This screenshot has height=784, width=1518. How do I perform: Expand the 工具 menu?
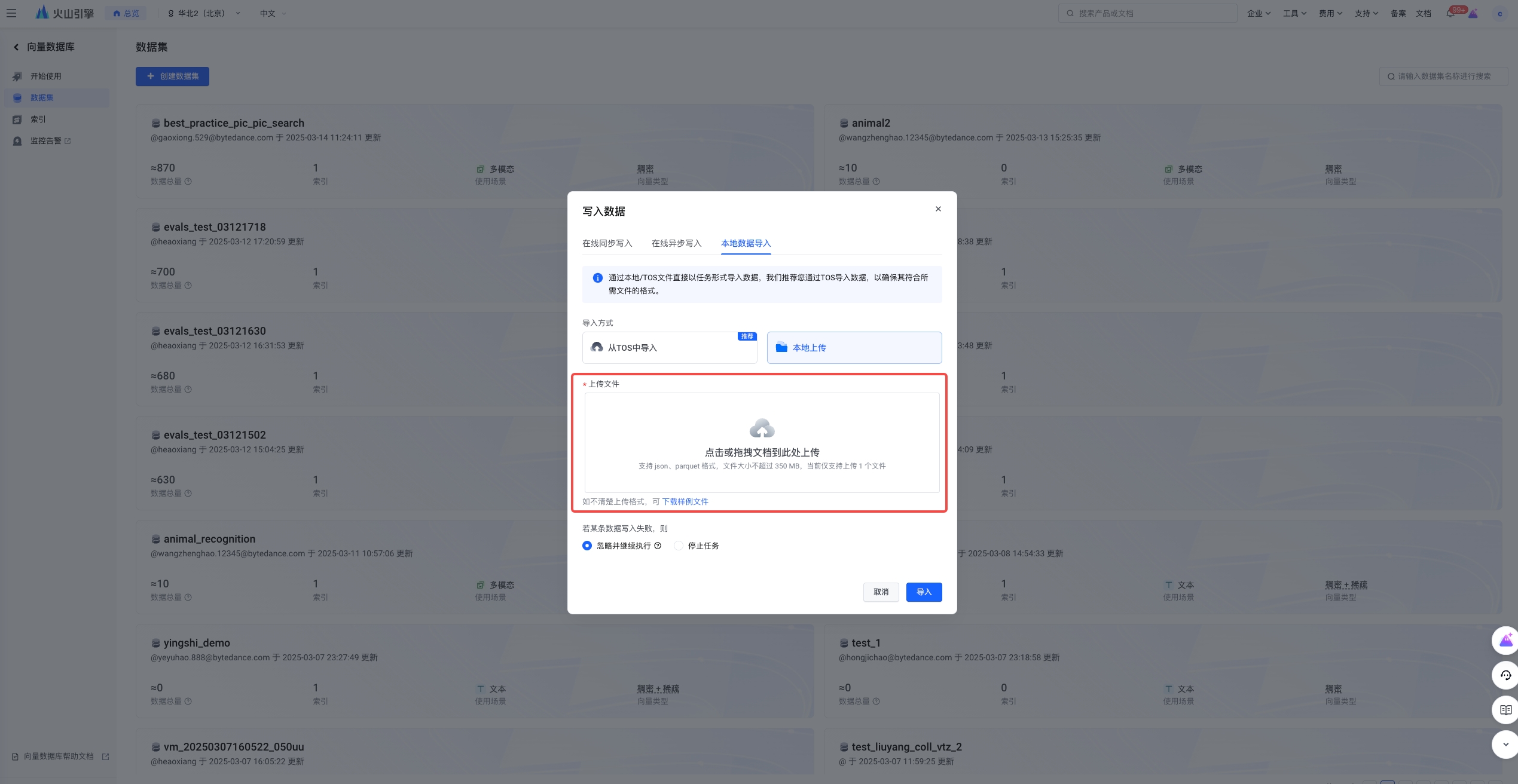[x=1294, y=13]
